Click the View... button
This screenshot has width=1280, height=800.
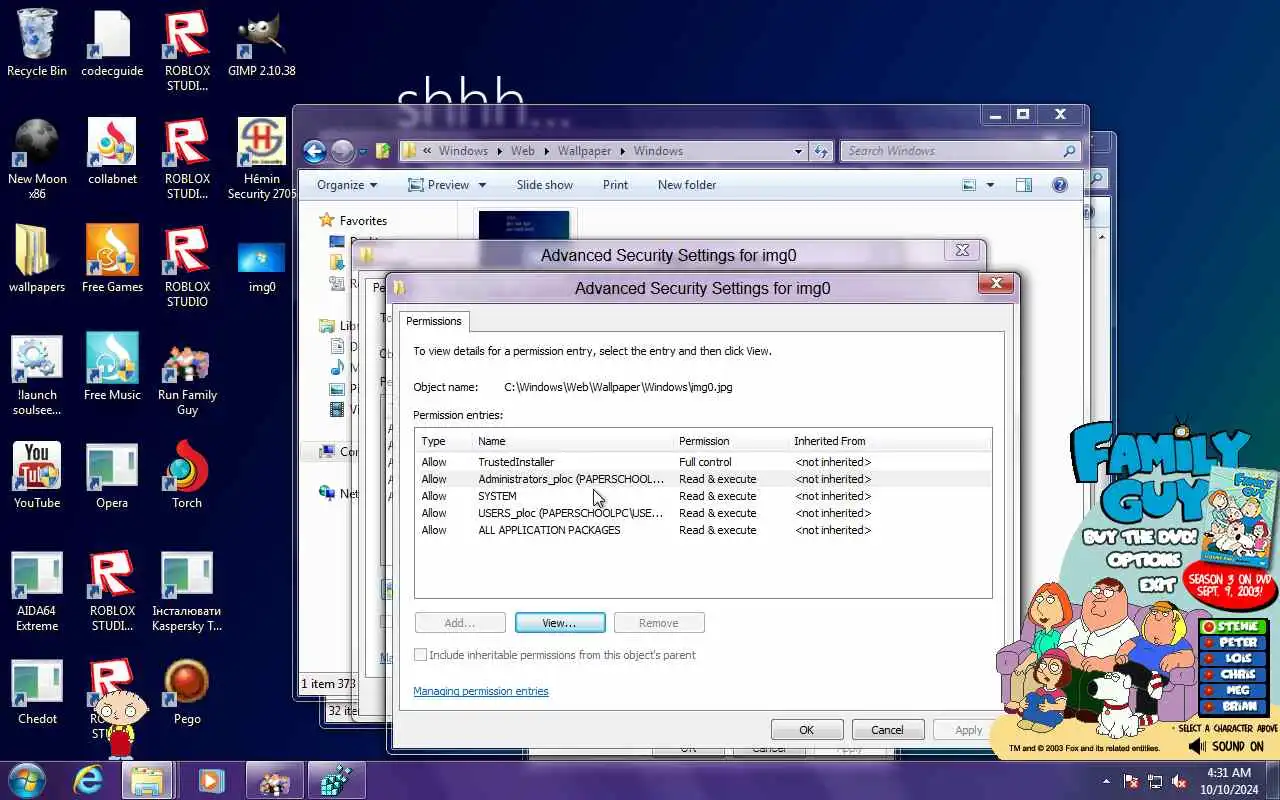560,623
